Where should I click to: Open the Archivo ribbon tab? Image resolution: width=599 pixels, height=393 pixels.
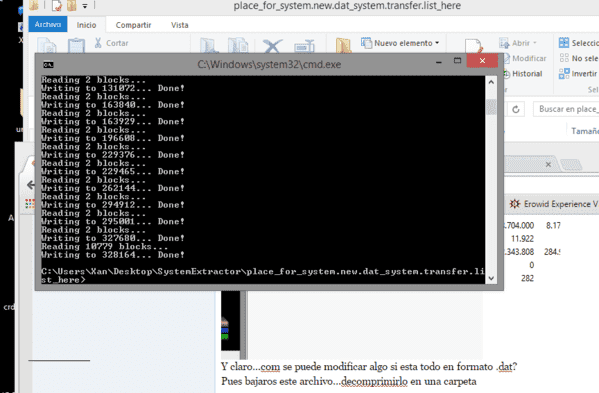(x=48, y=24)
